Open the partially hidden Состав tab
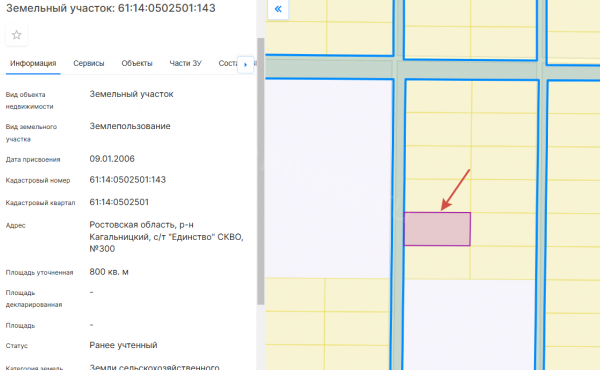 [x=228, y=64]
